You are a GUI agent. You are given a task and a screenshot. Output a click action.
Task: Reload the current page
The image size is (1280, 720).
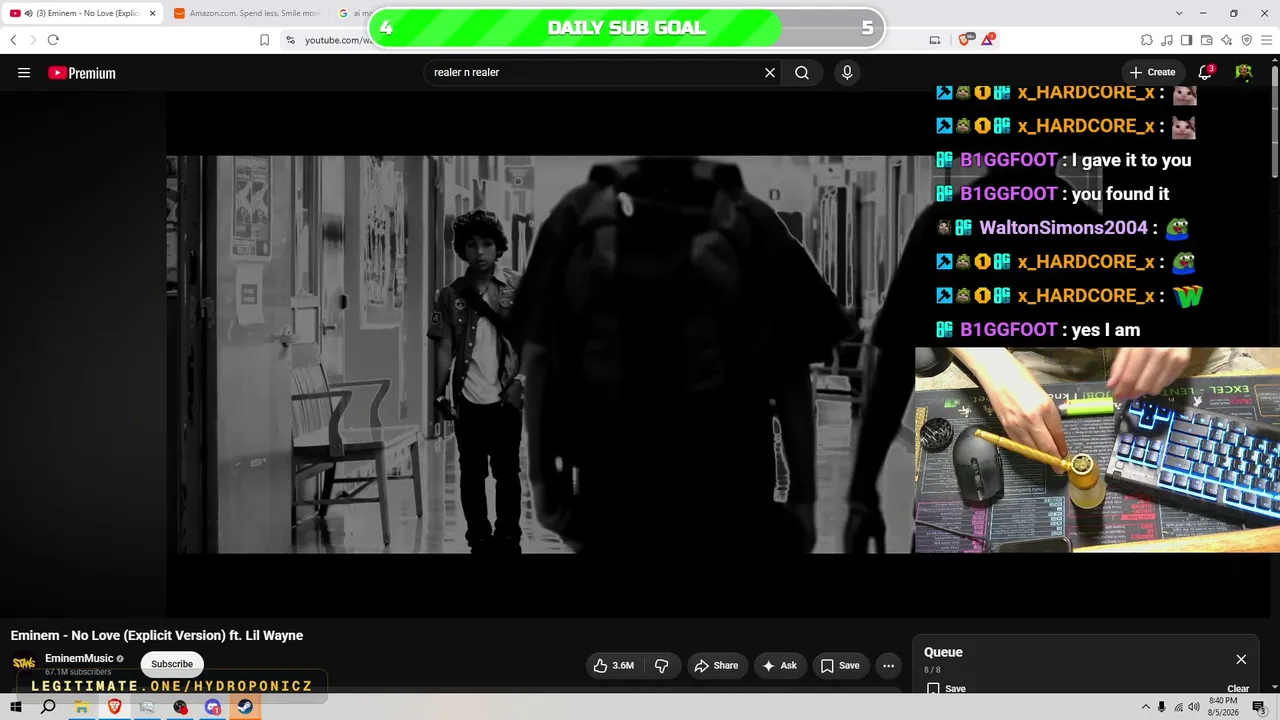[53, 40]
